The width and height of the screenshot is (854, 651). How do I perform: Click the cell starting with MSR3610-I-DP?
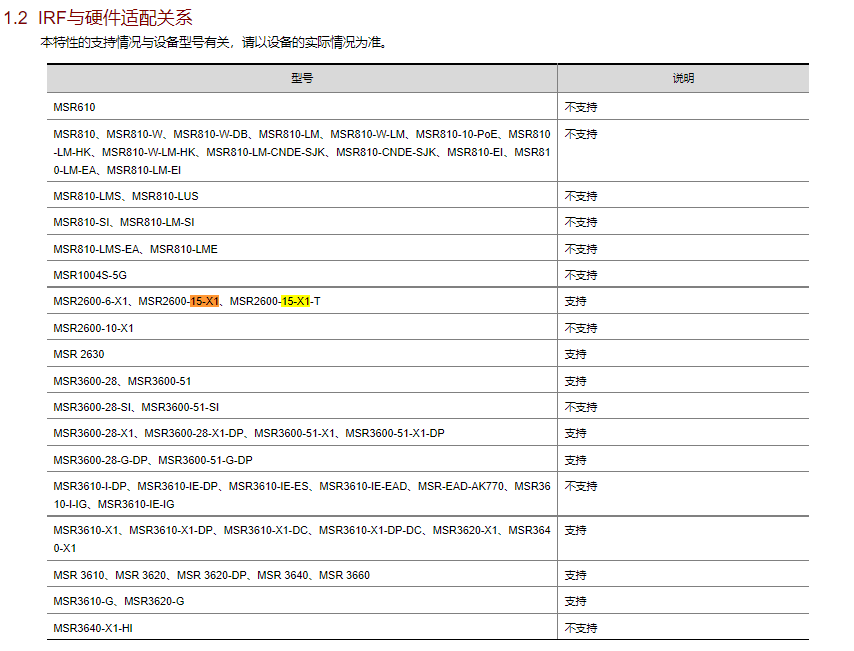click(x=302, y=495)
